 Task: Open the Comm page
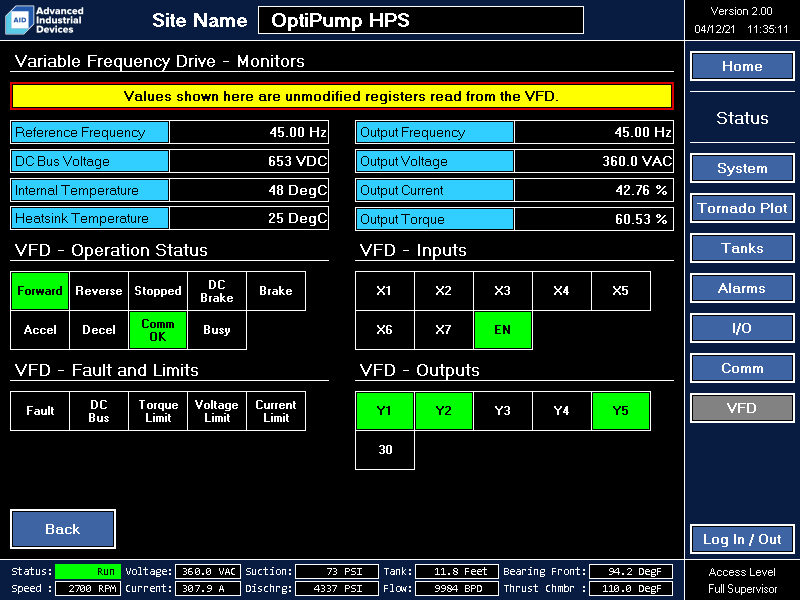[x=742, y=368]
